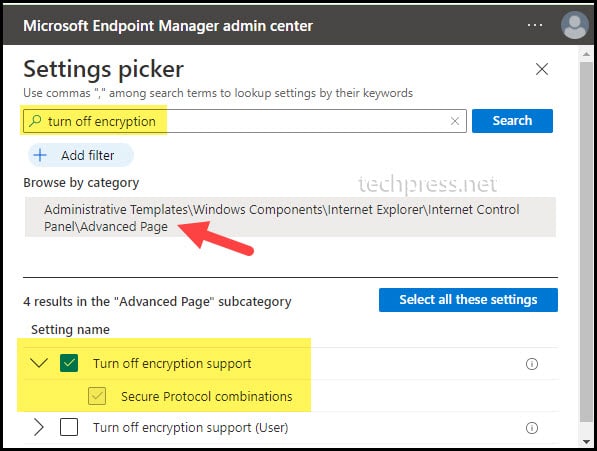Clear the search box text
This screenshot has height=451, width=597.
tap(455, 121)
